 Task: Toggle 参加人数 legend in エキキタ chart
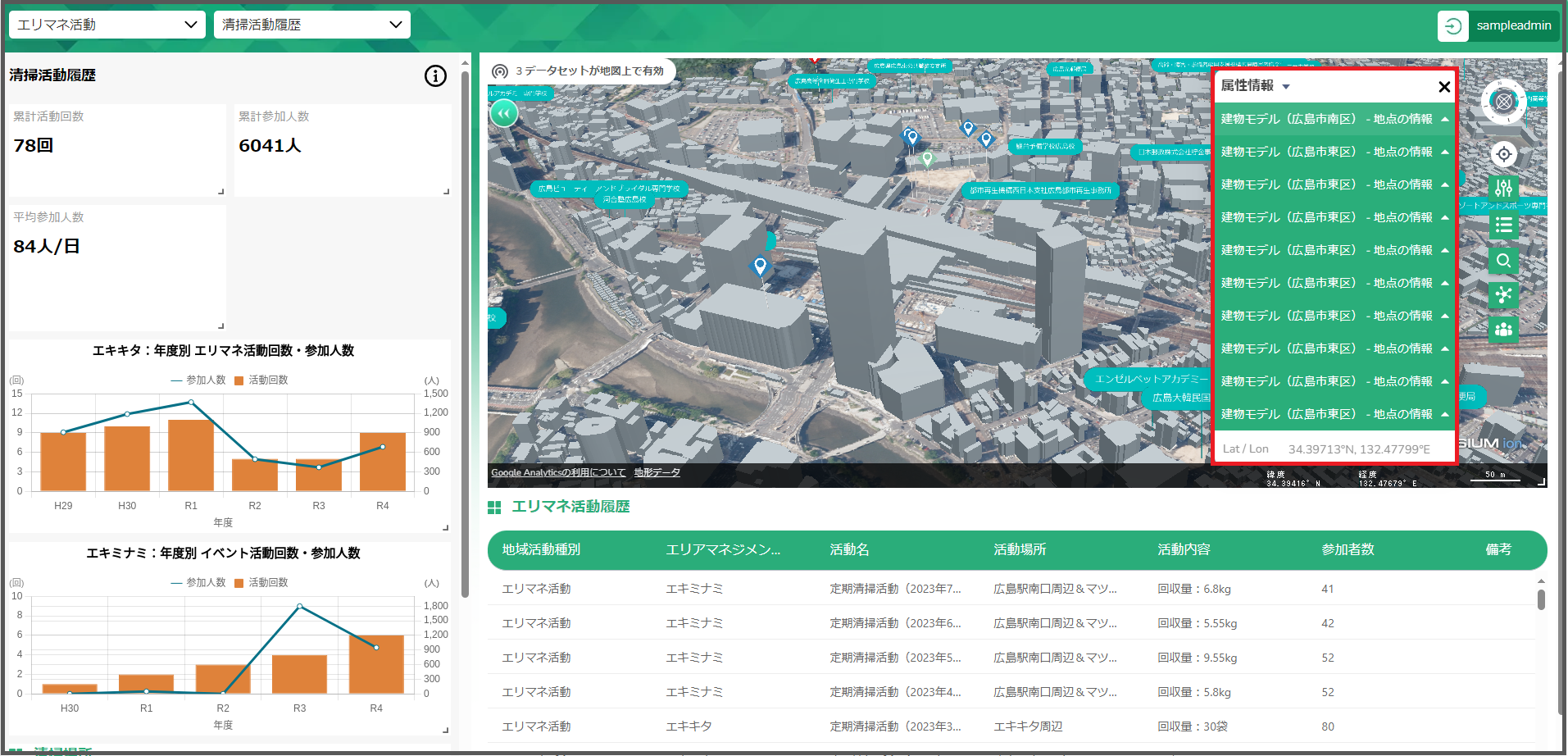[x=198, y=380]
